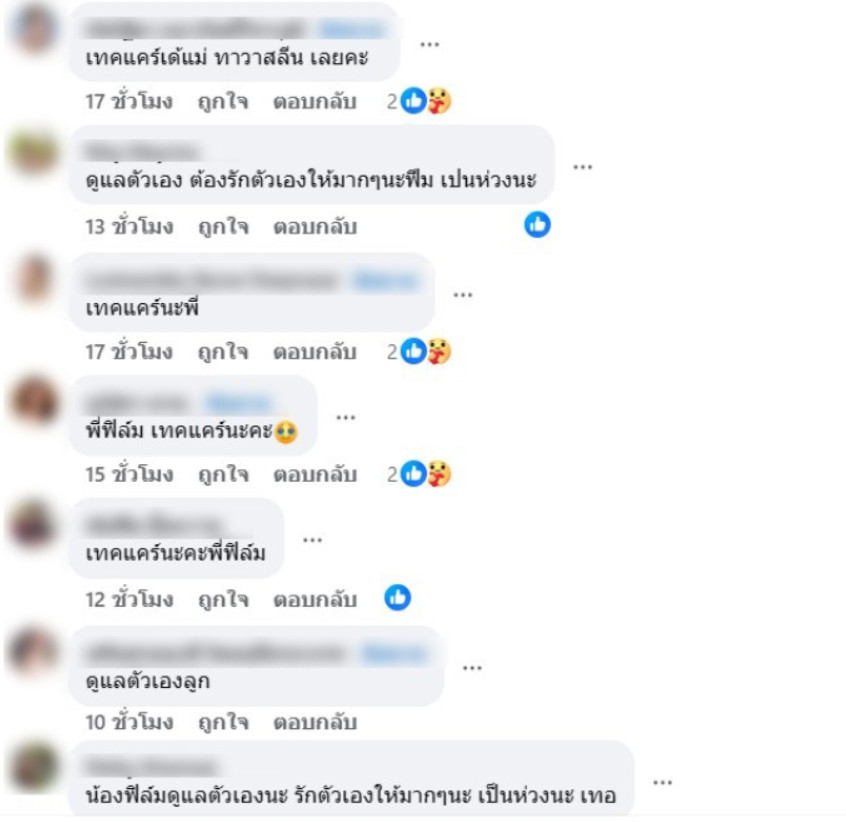The height and width of the screenshot is (822, 846).
Task: Open options menu beside ดูแลตัวเองลูก comment
Action: pos(472,668)
